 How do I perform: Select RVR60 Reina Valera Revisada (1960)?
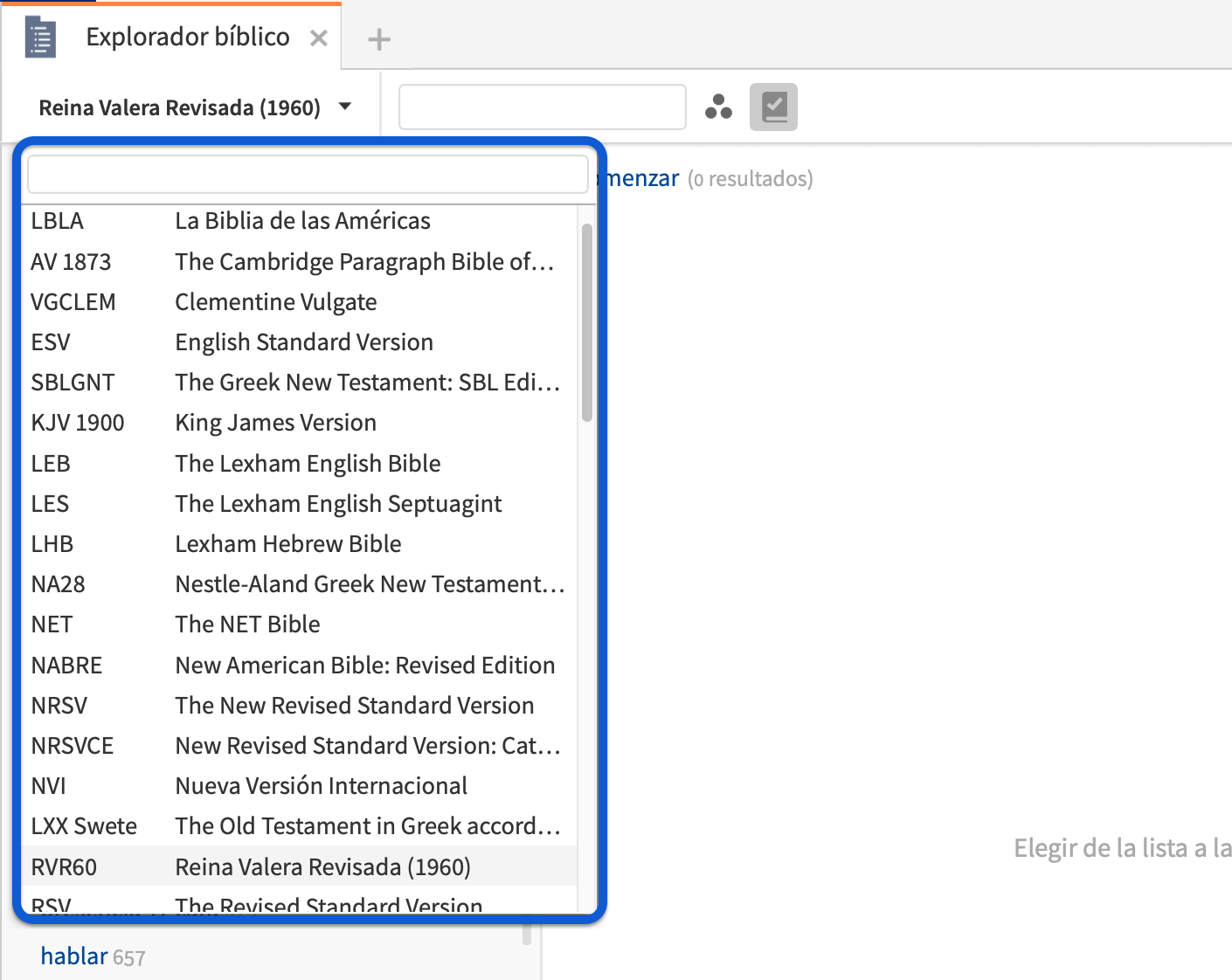pos(299,866)
